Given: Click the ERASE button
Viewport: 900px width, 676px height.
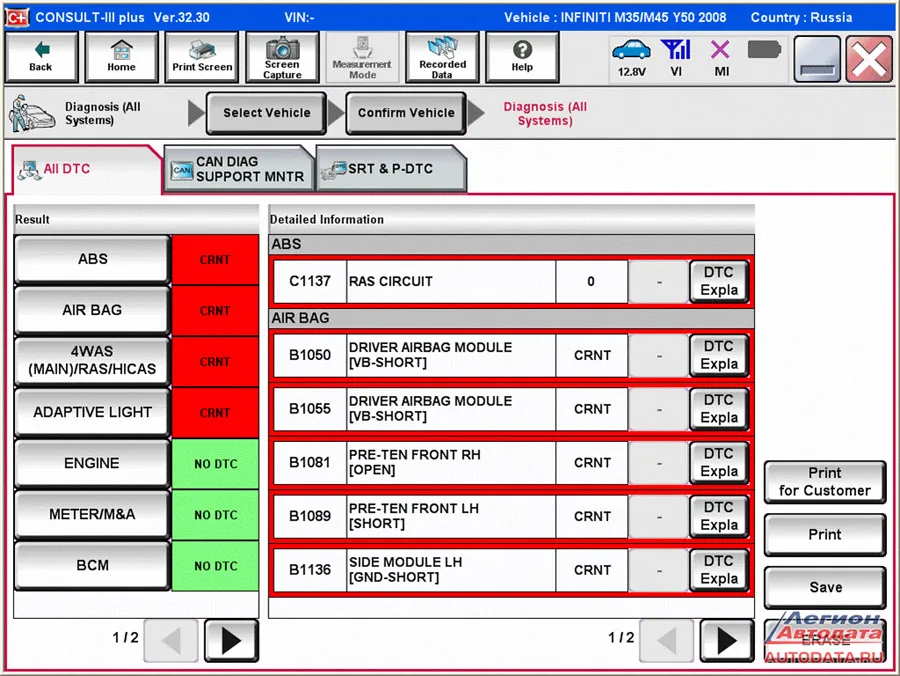Looking at the screenshot, I should [x=825, y=640].
